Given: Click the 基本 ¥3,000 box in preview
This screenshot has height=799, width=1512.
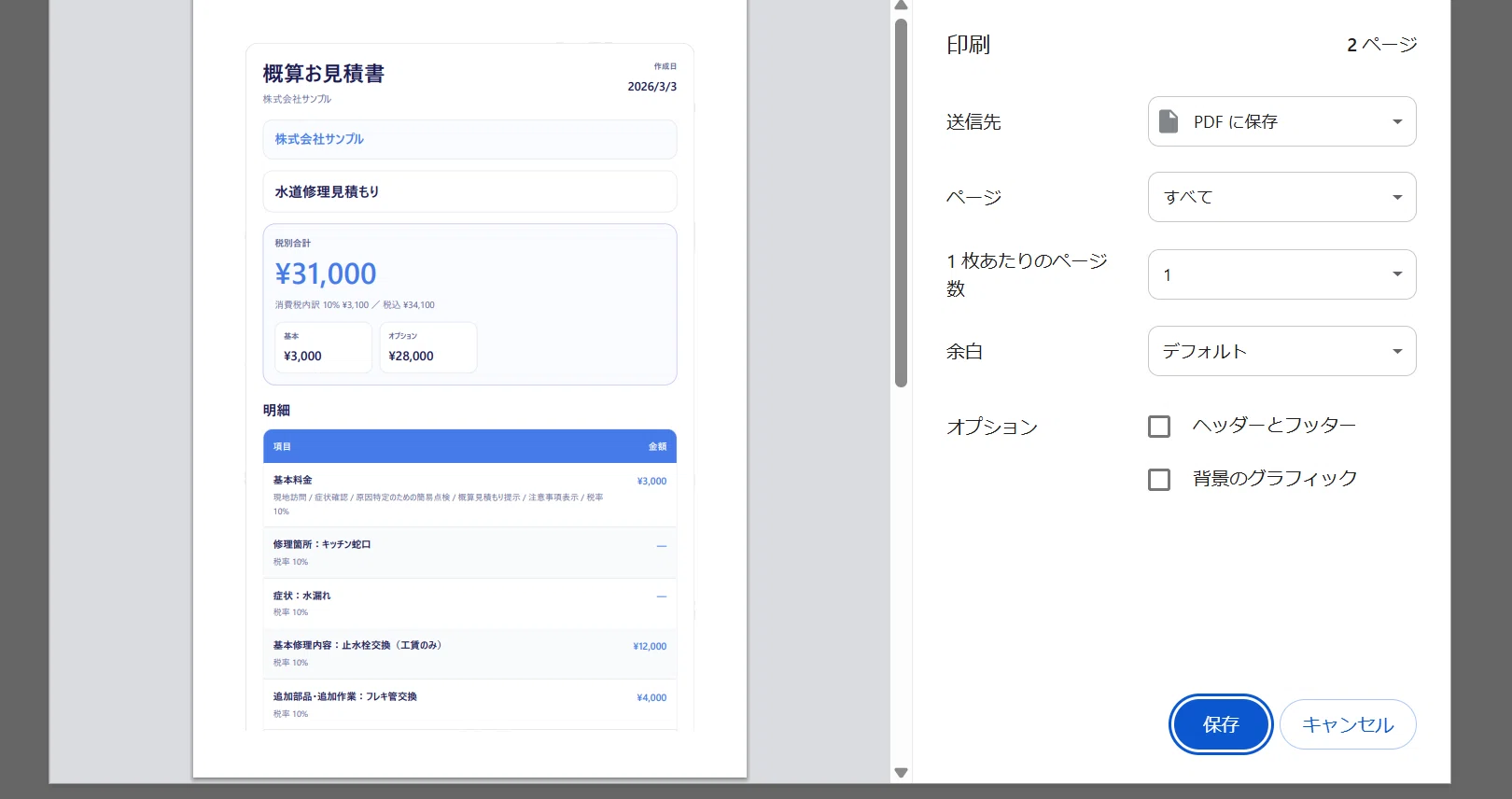Looking at the screenshot, I should (323, 347).
